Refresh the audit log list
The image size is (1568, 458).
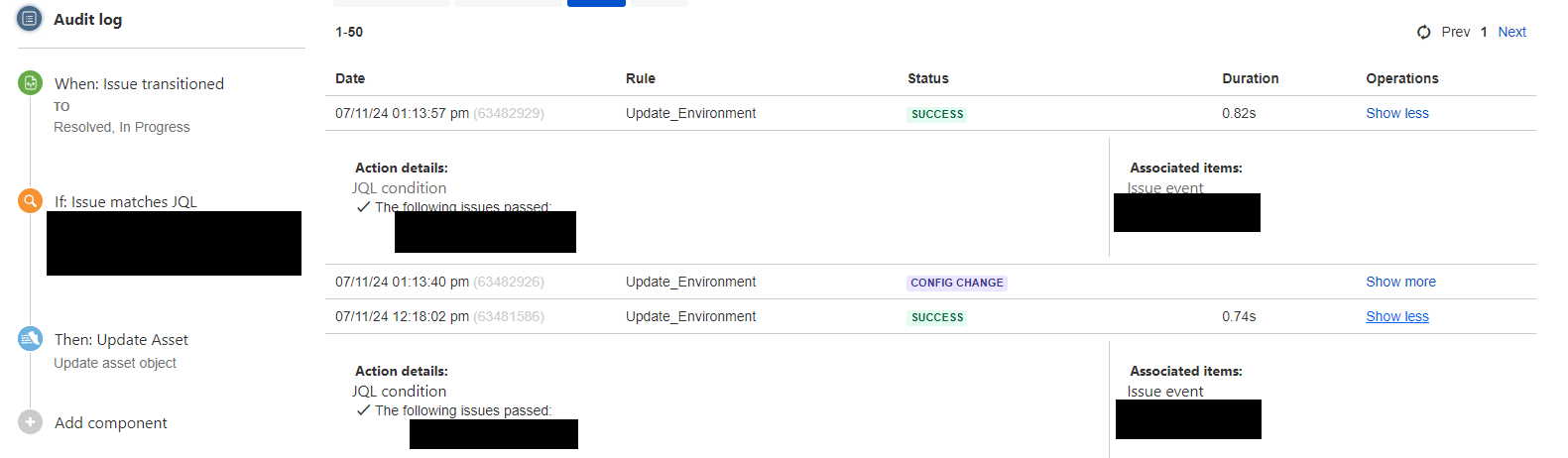pos(1423,32)
